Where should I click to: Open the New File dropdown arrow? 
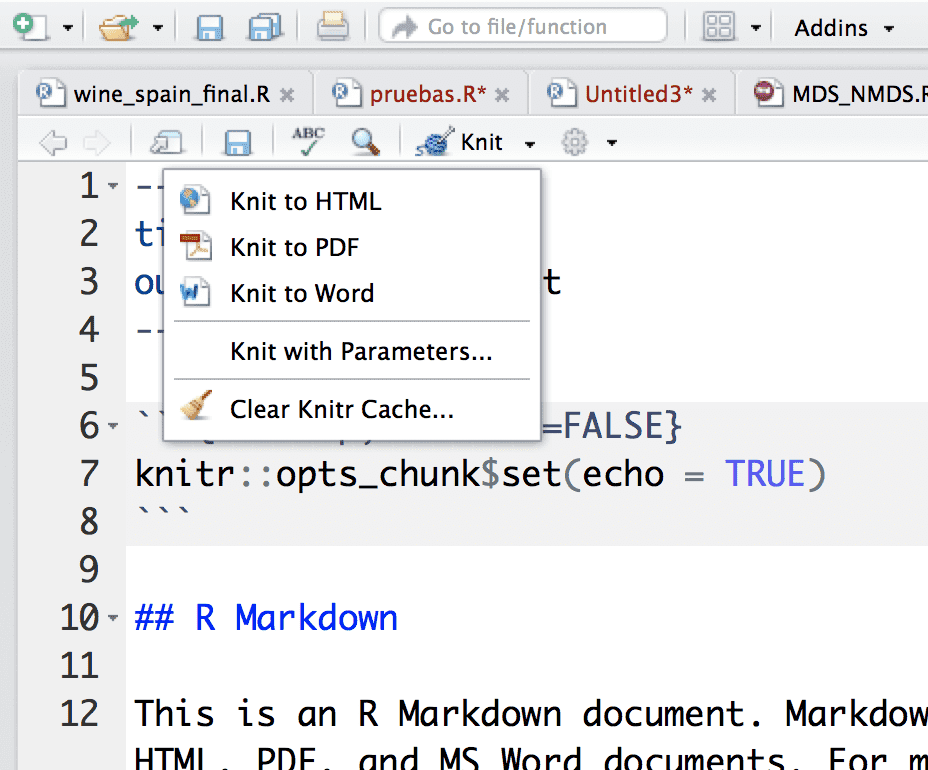[68, 28]
